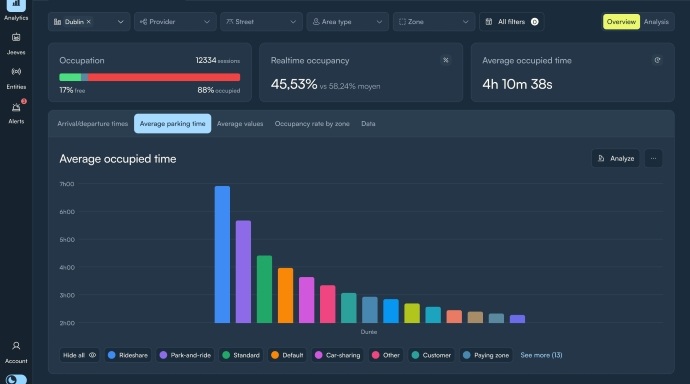690x384 pixels.
Task: Open the Provider dropdown
Action: (x=175, y=22)
